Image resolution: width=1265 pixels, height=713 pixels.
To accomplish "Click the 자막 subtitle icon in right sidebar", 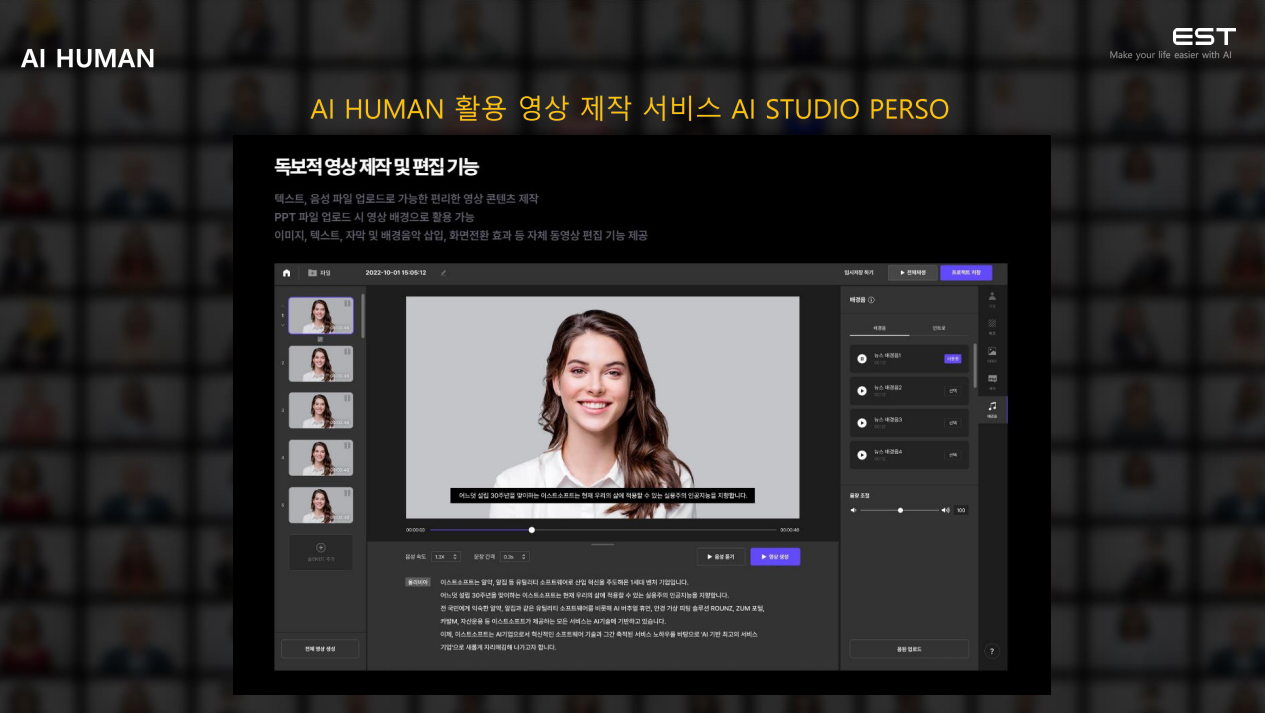I will (x=992, y=378).
